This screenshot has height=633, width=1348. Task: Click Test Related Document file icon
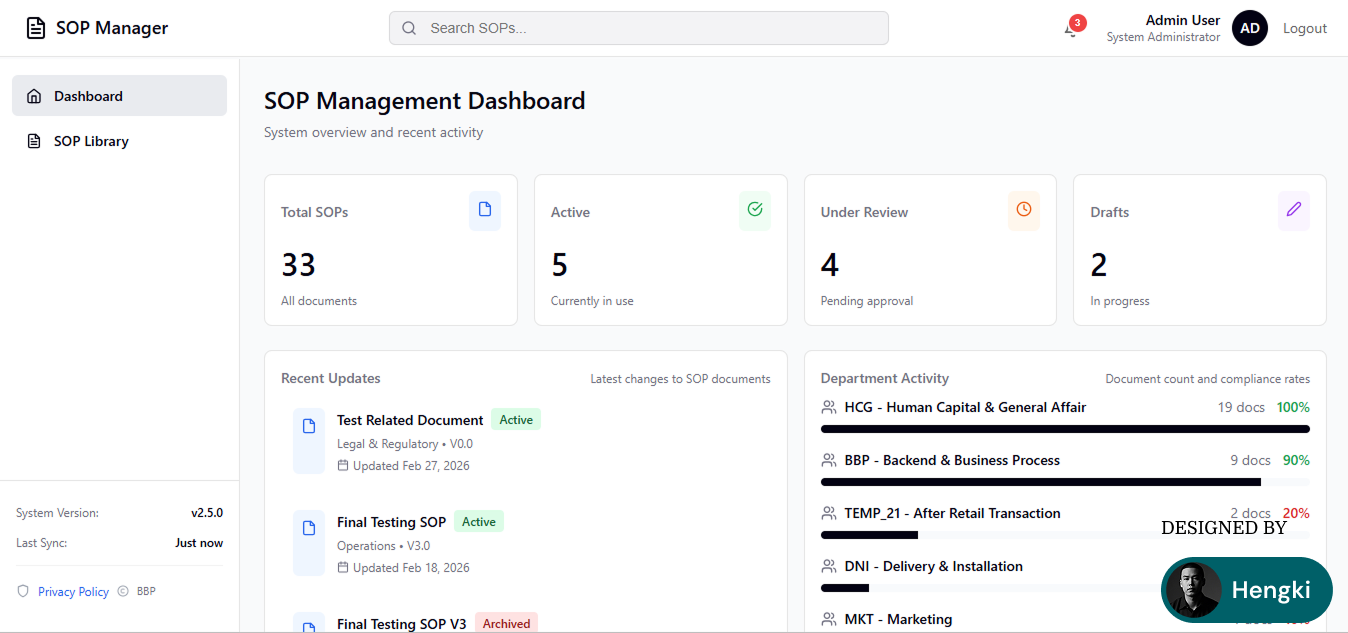[309, 427]
